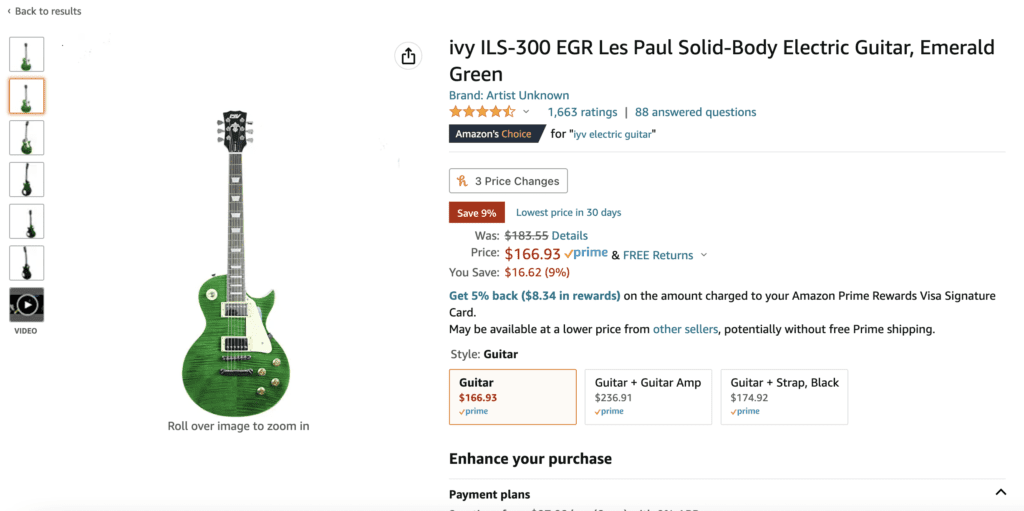
Task: Collapse the Payment plans section
Action: [x=1000, y=493]
